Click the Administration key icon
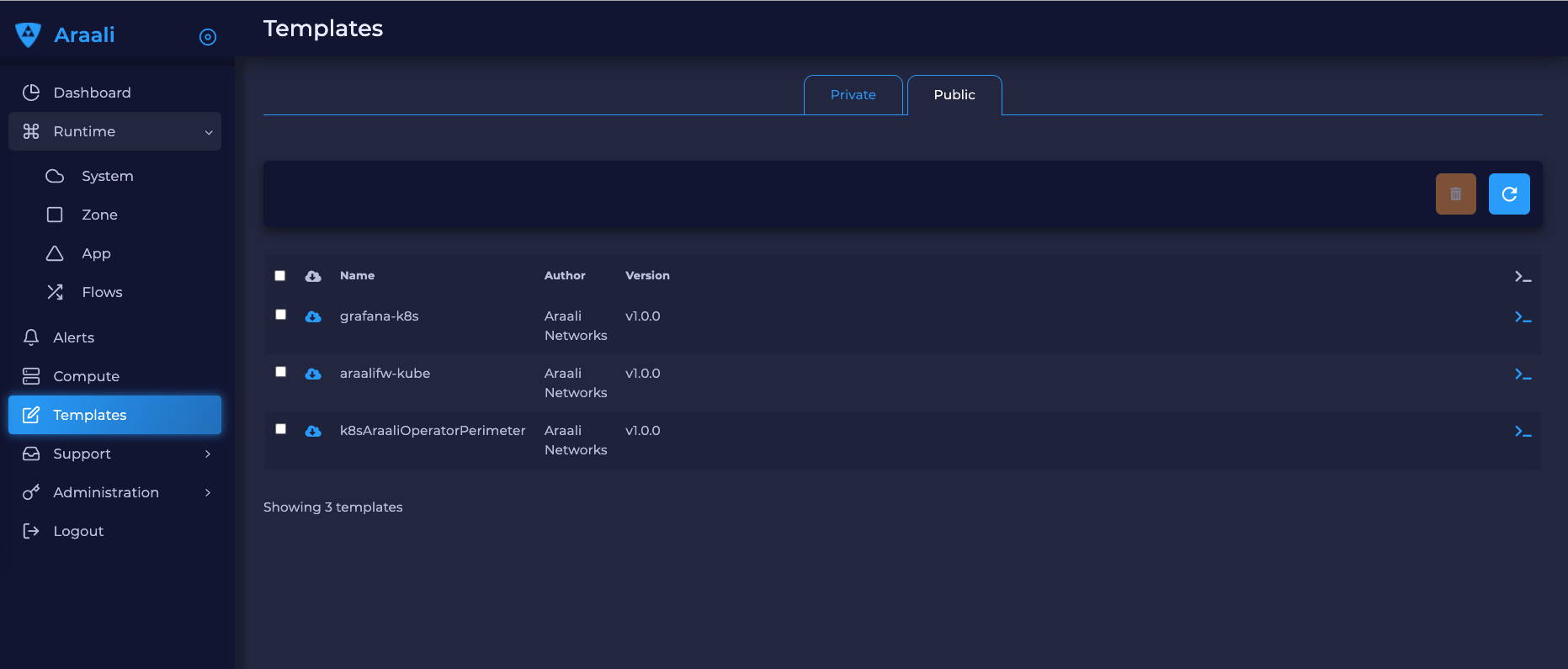 (31, 492)
